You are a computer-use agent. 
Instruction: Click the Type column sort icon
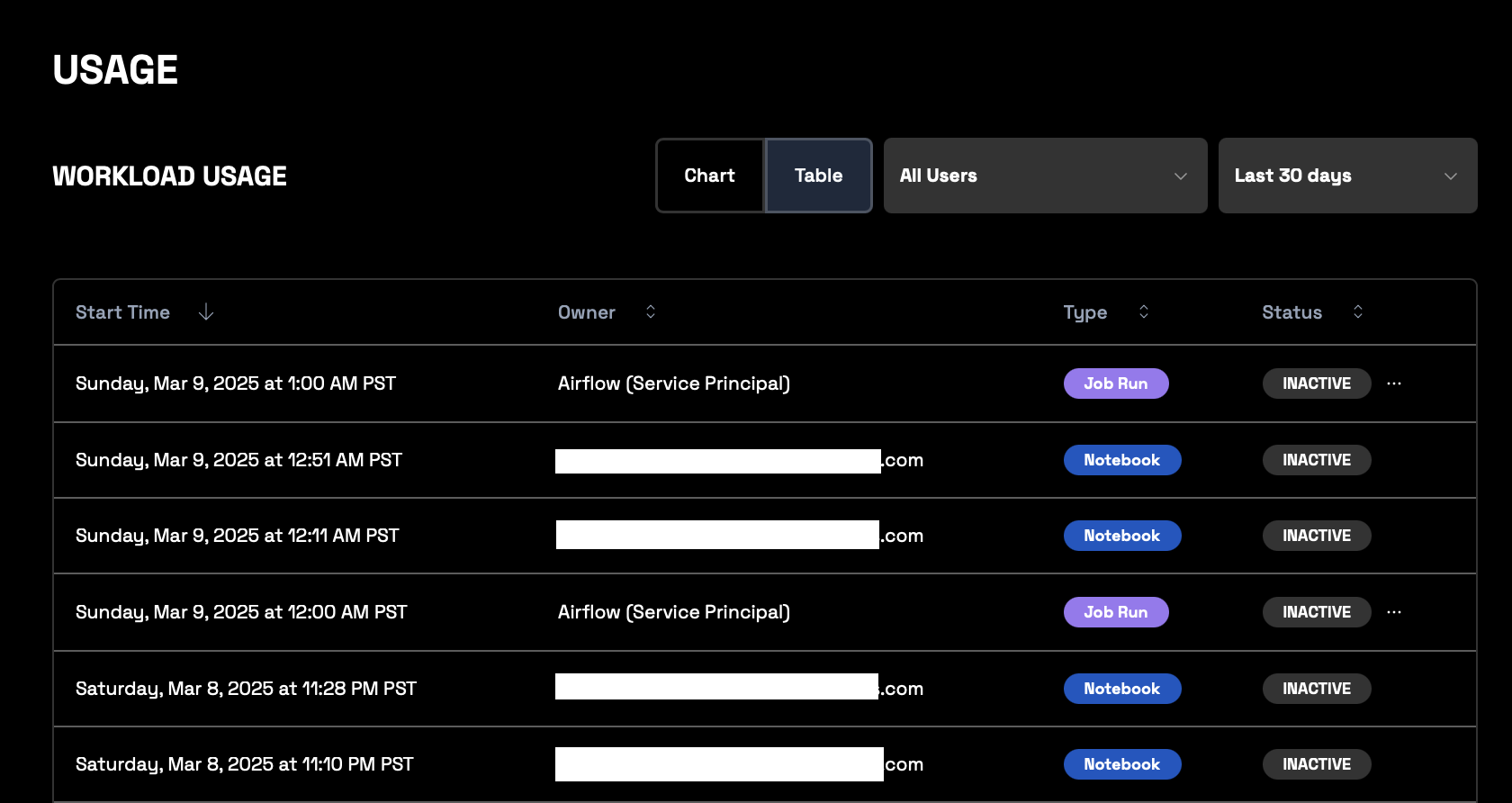tap(1144, 311)
